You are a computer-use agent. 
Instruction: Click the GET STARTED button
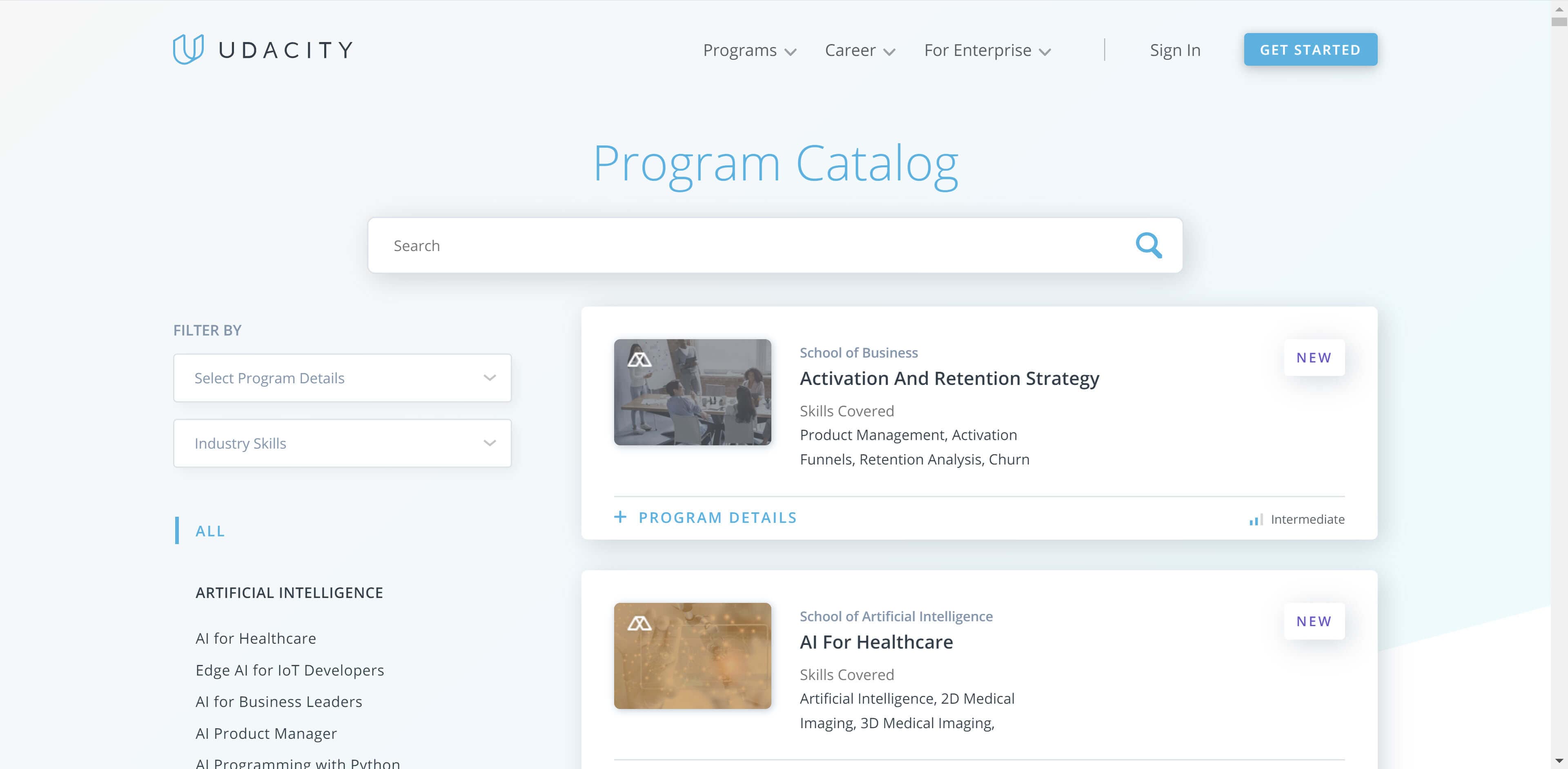click(x=1311, y=49)
